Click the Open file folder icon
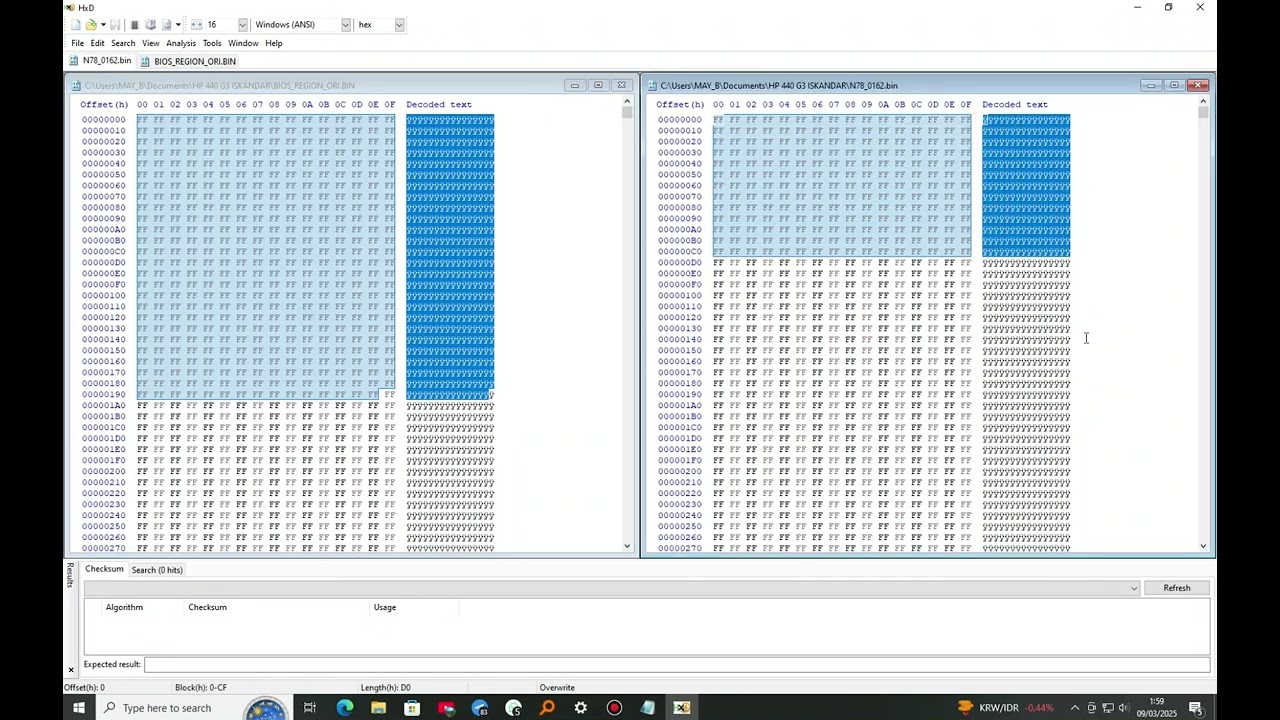The width and height of the screenshot is (1280, 720). coord(90,25)
